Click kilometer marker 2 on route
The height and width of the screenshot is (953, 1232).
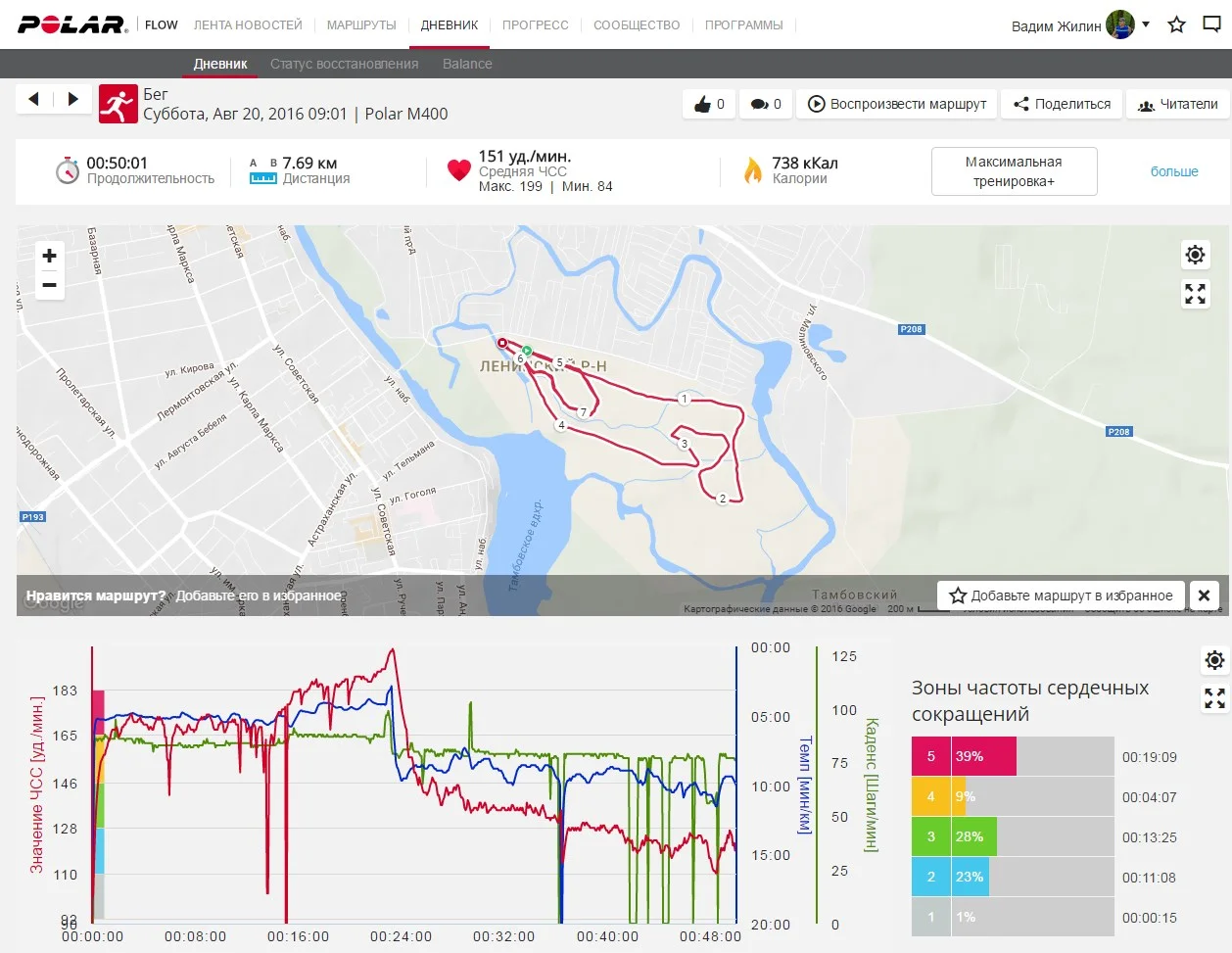pyautogui.click(x=723, y=499)
